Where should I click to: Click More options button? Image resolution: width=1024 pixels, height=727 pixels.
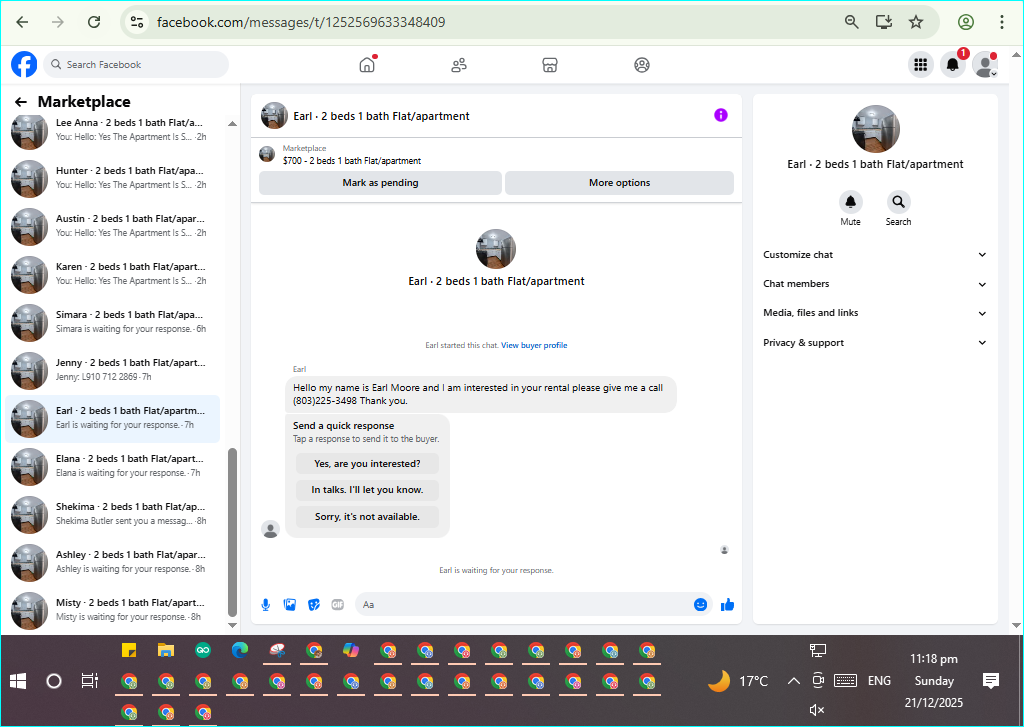619,183
